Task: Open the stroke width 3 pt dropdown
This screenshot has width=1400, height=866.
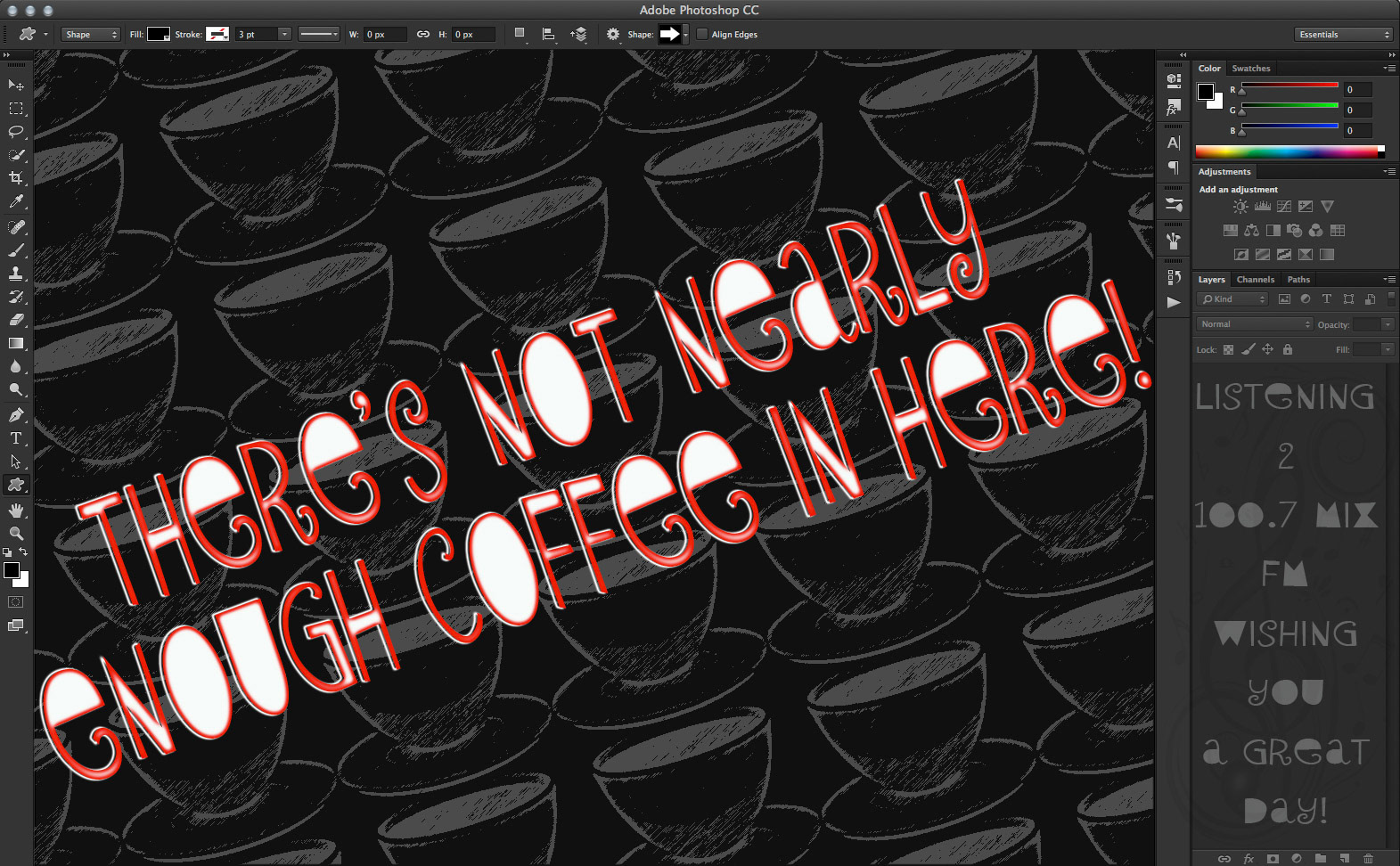Action: click(x=283, y=35)
